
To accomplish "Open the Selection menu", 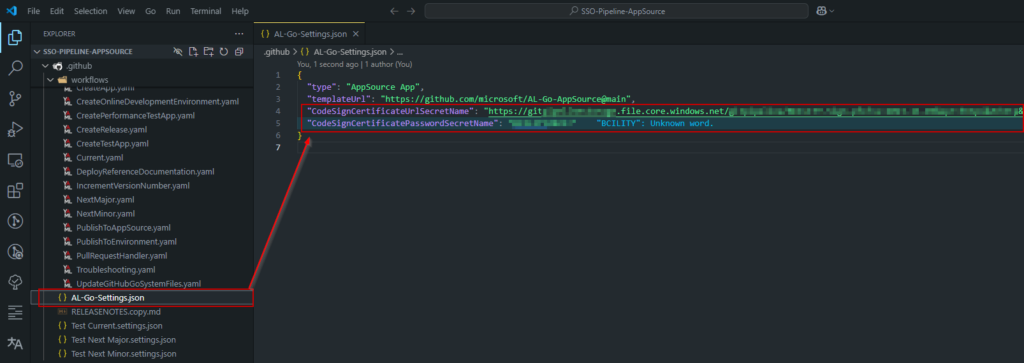I will pos(90,11).
